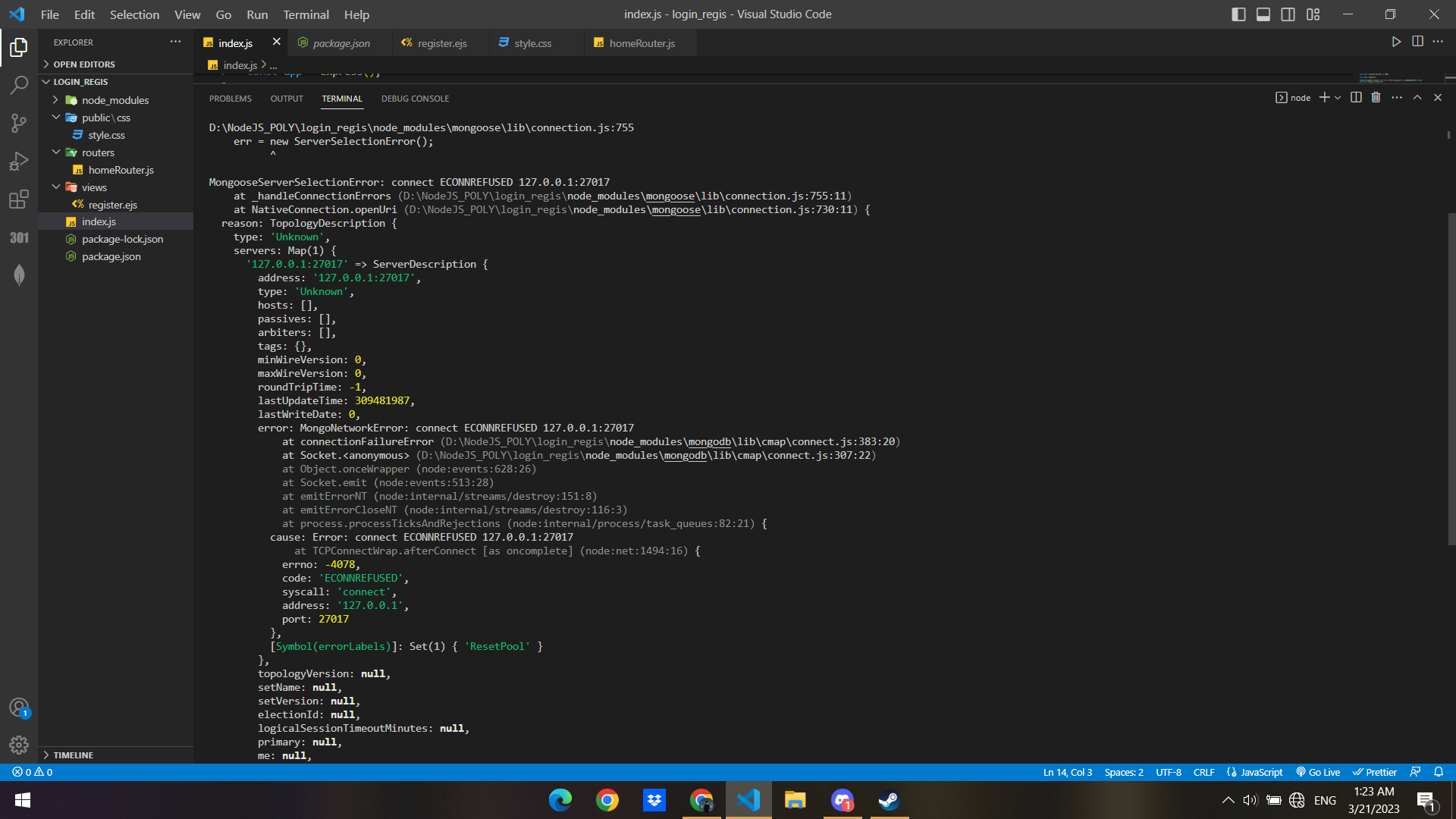Image resolution: width=1456 pixels, height=819 pixels.
Task: Switch to the DEBUG CONSOLE tab
Action: click(x=415, y=99)
